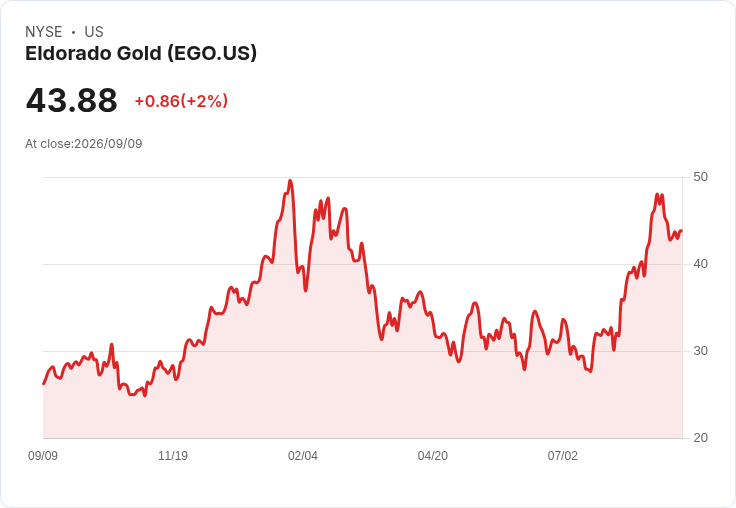The width and height of the screenshot is (736, 508).
Task: Click the +0.86(+2%) price change
Action: click(x=181, y=101)
